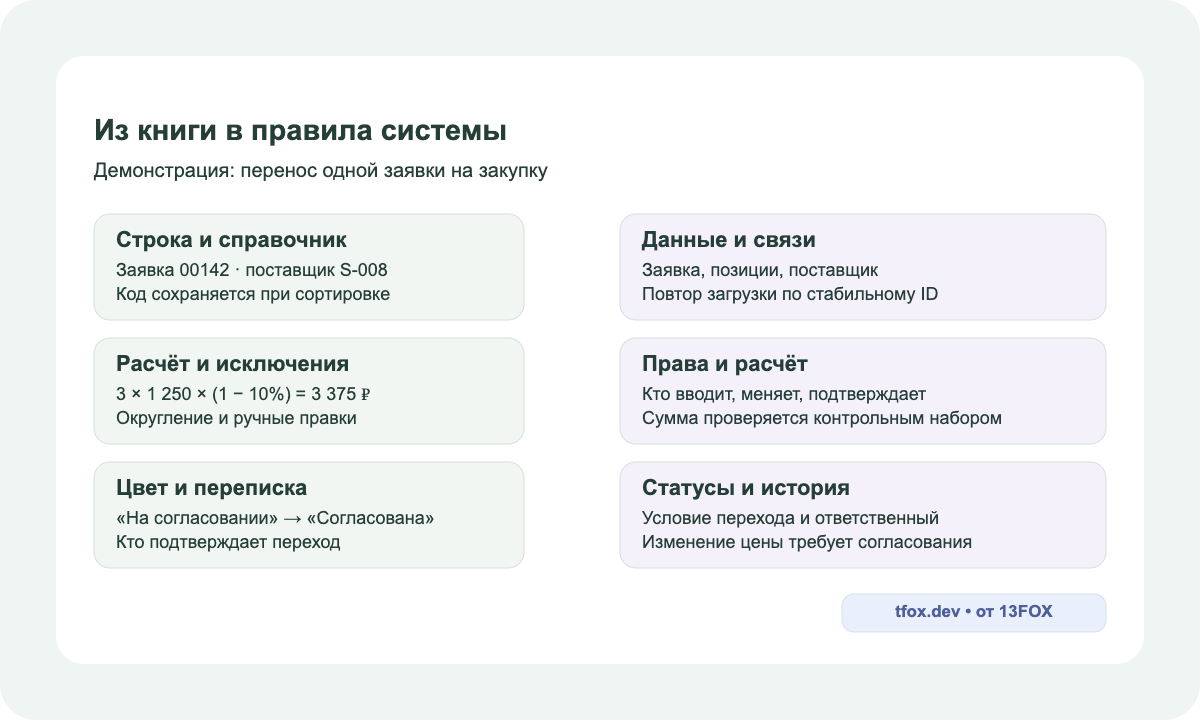Click line «Код сохраняется при сортировке»
The image size is (1200, 720).
(x=253, y=294)
